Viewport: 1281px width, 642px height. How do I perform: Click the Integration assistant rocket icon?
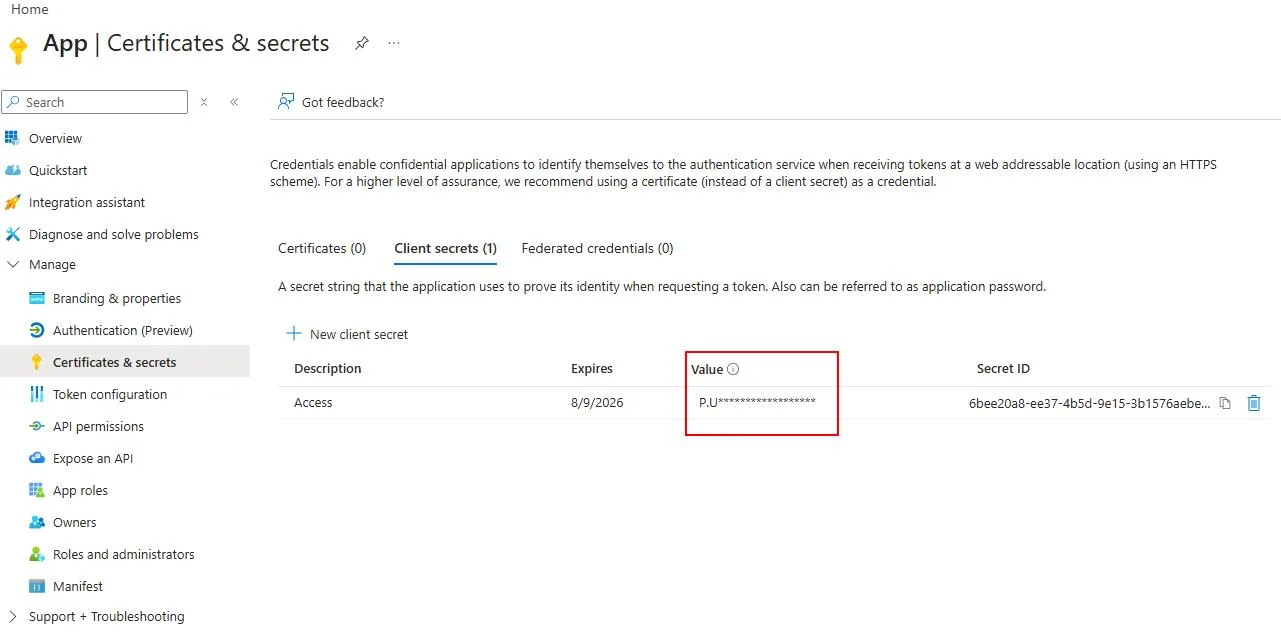pos(12,202)
